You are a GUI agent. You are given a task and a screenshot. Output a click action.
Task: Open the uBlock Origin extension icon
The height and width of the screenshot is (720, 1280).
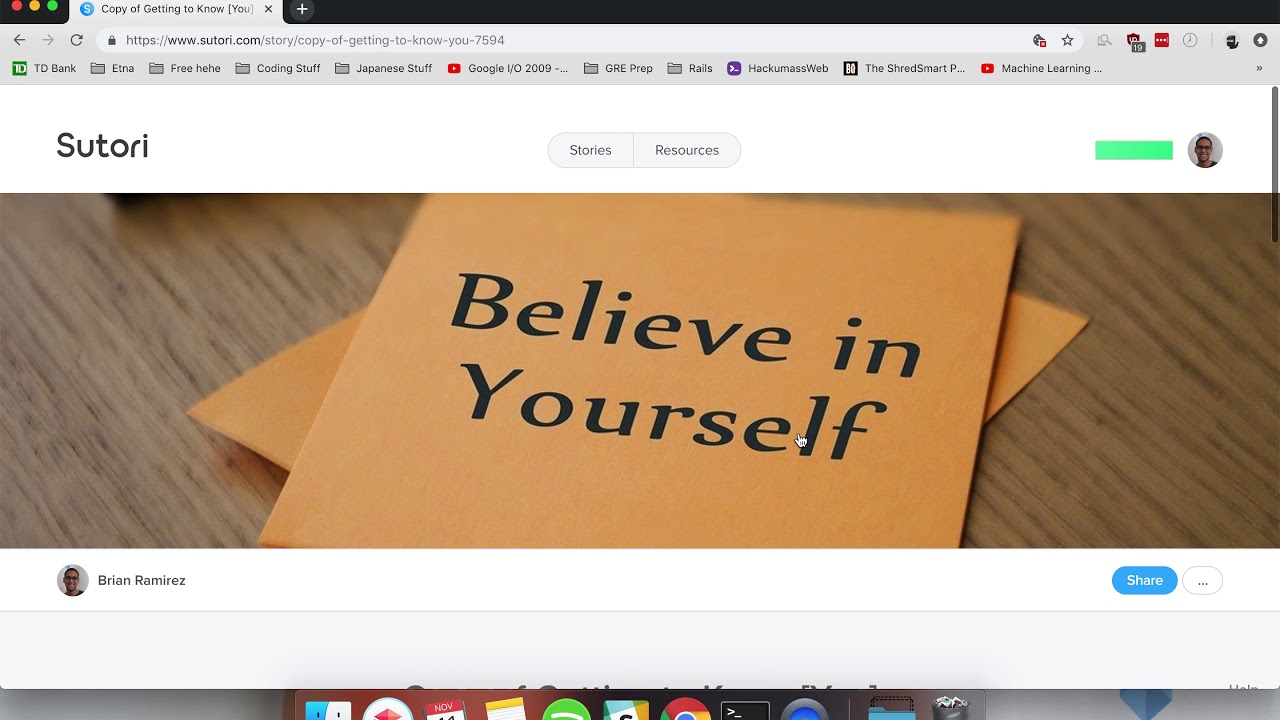click(x=1134, y=41)
